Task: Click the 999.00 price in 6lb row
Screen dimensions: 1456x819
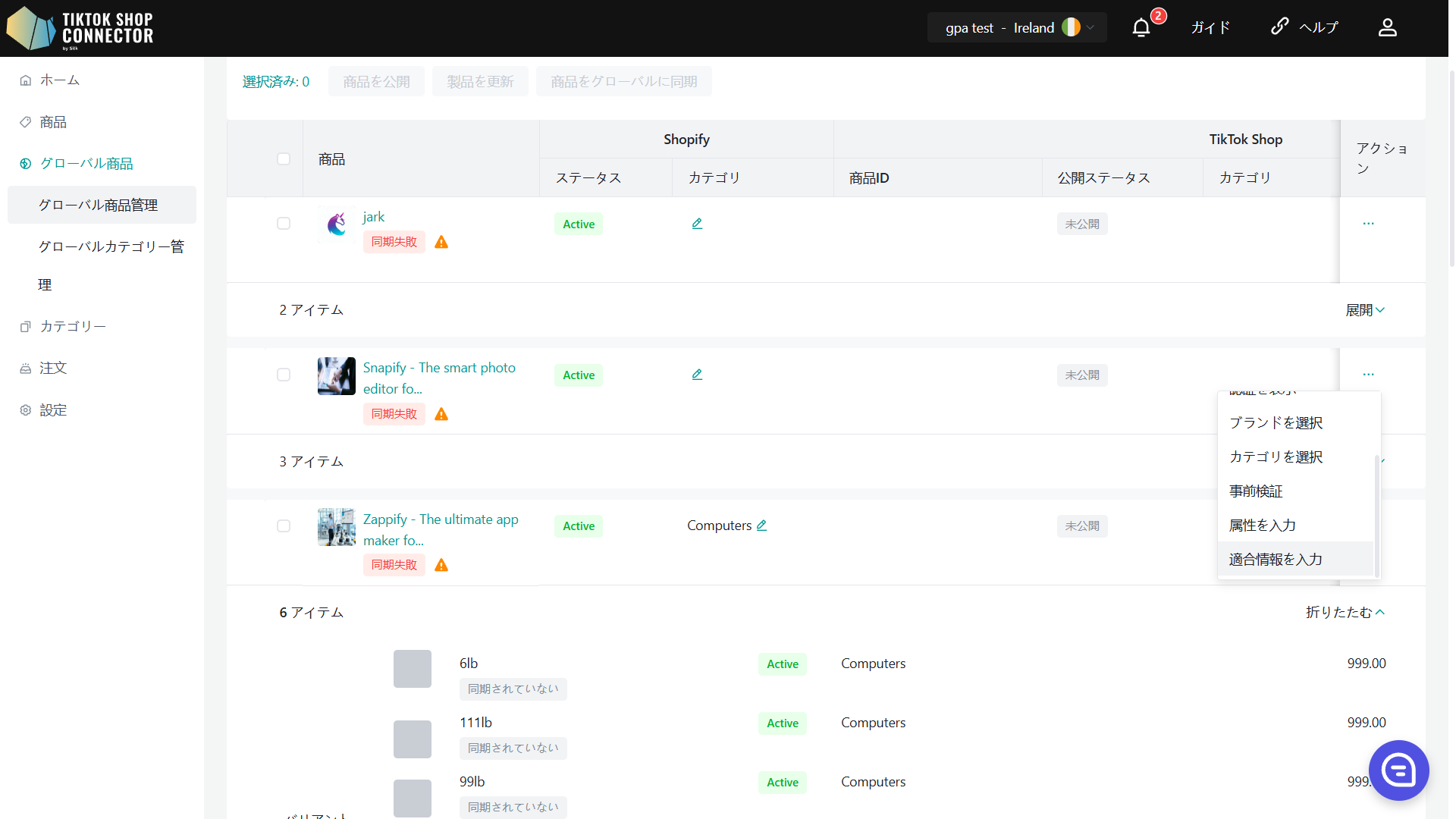Action: [1367, 664]
